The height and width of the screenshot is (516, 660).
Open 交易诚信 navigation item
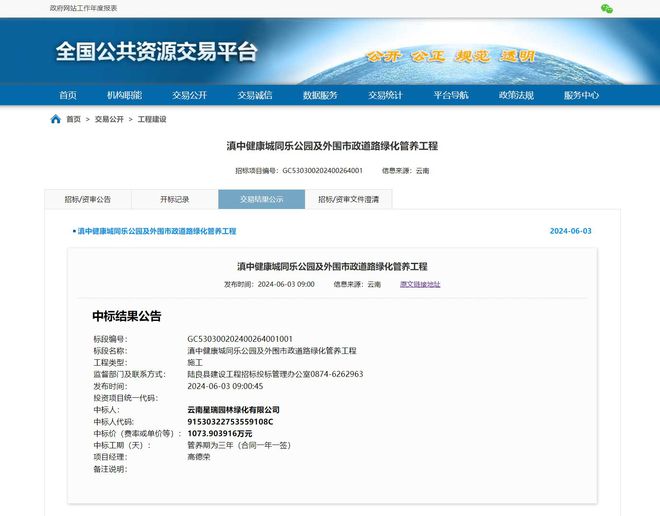point(255,95)
